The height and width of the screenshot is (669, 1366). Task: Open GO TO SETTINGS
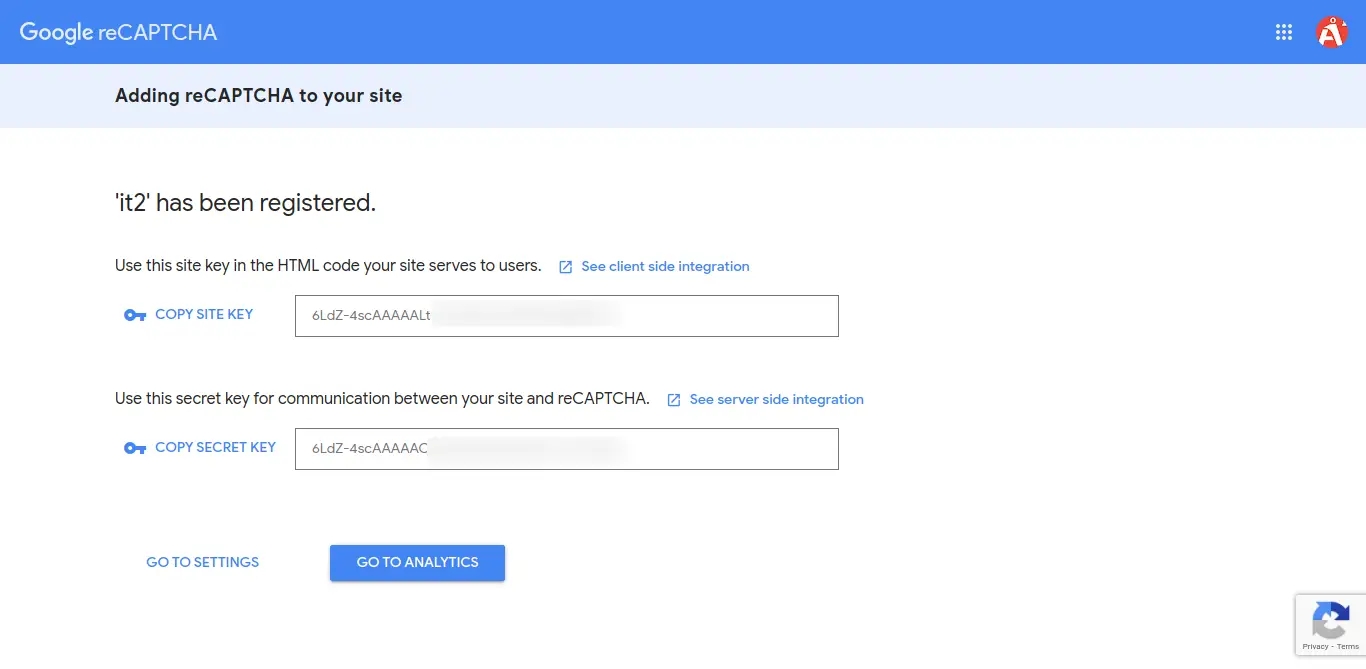(x=202, y=562)
